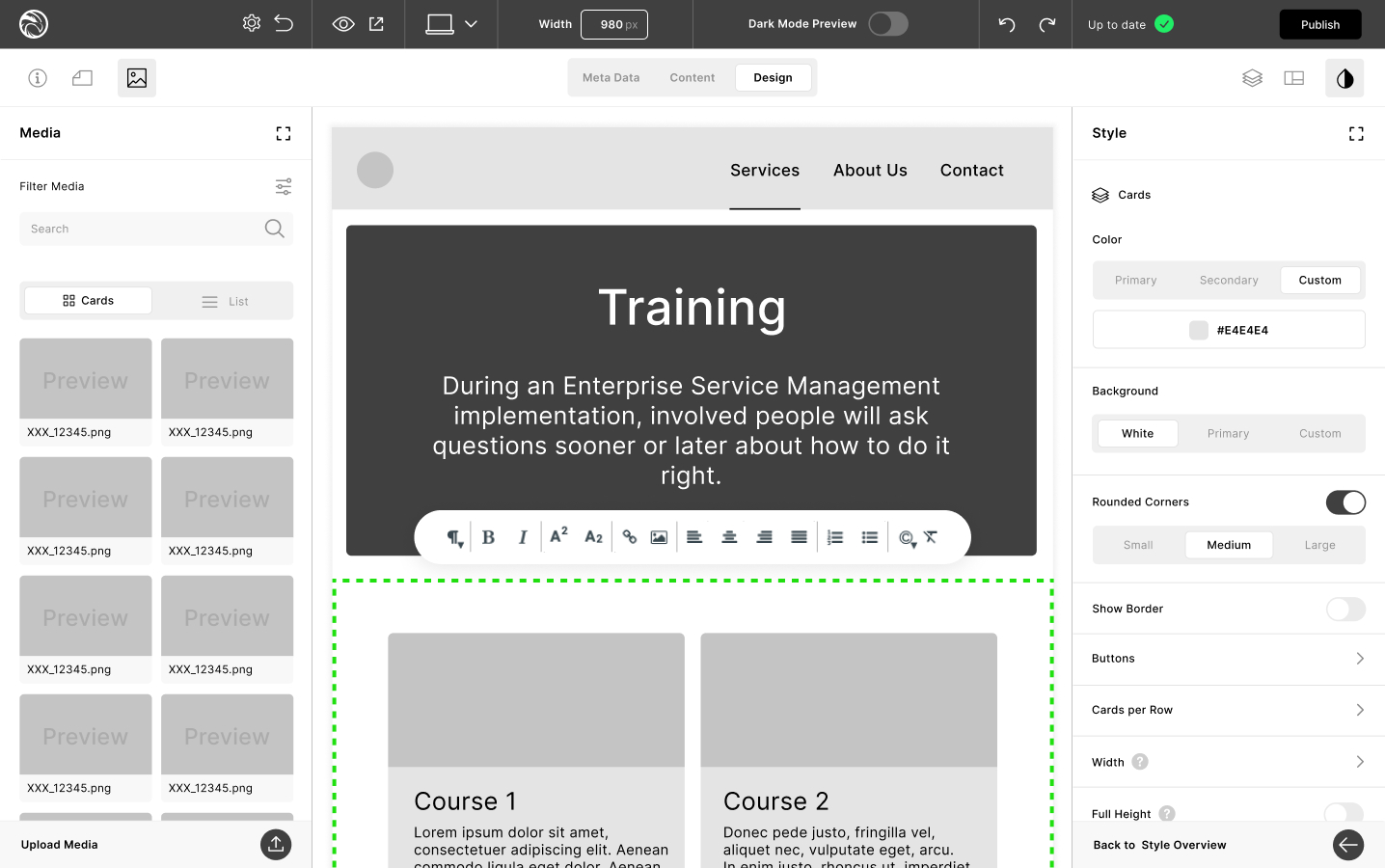This screenshot has height=868, width=1385.
Task: Enable the Show Border toggle
Action: [x=1344, y=610]
